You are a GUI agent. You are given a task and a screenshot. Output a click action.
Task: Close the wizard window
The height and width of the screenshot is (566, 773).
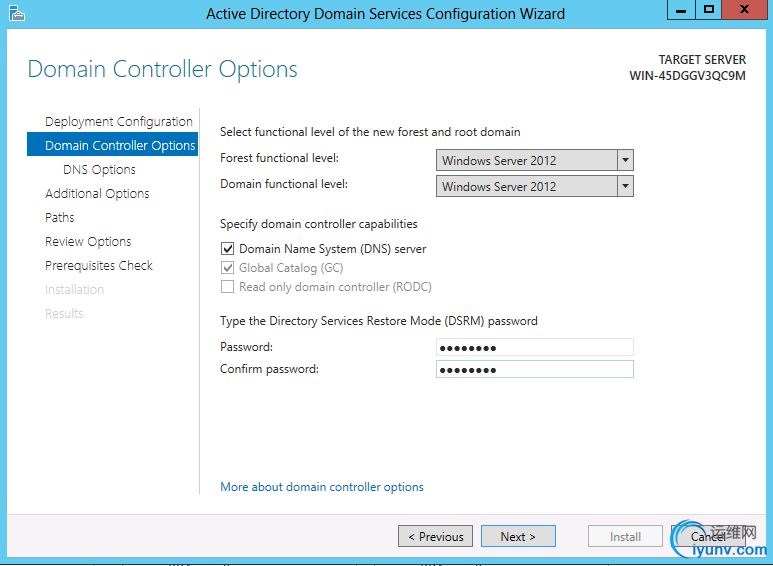coord(745,10)
